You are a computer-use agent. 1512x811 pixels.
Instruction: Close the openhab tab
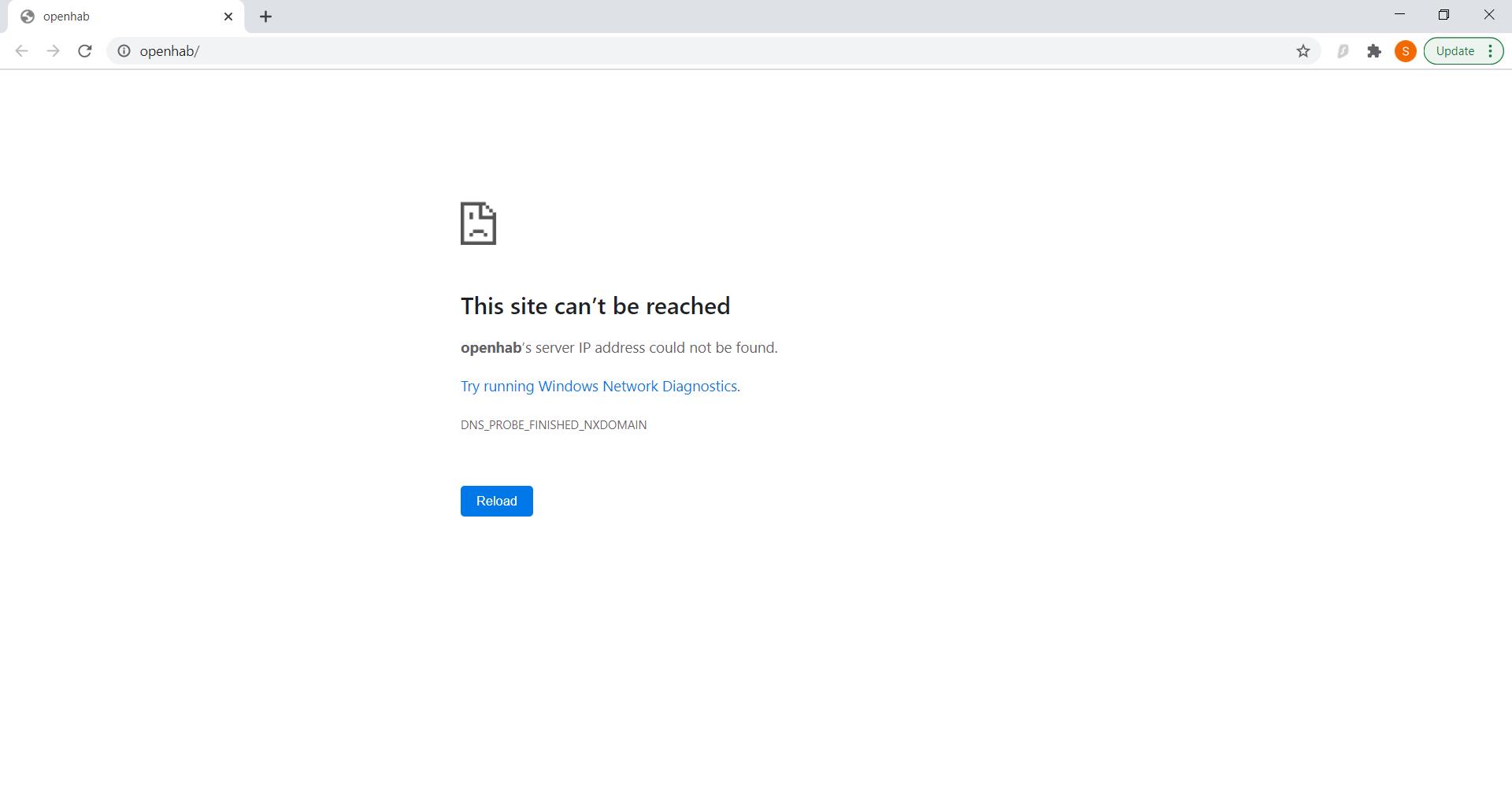point(228,17)
